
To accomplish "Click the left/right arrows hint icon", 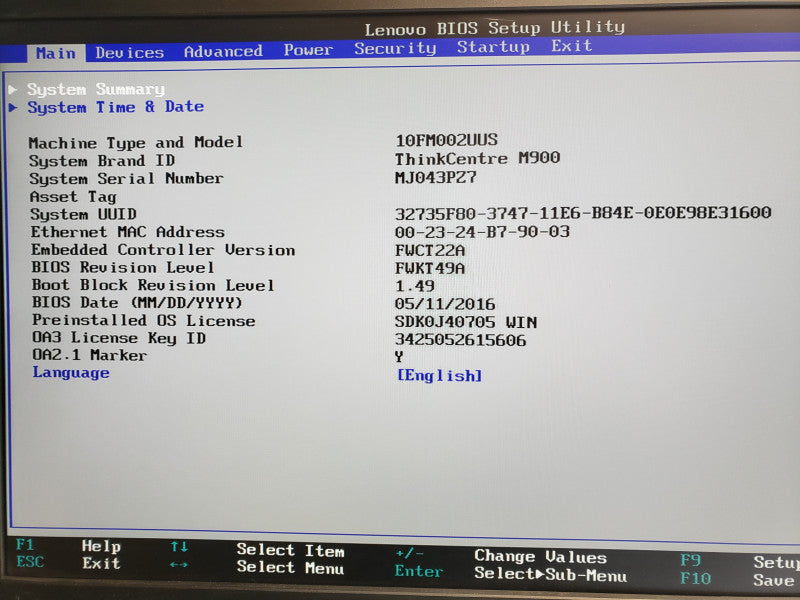I will (x=179, y=565).
